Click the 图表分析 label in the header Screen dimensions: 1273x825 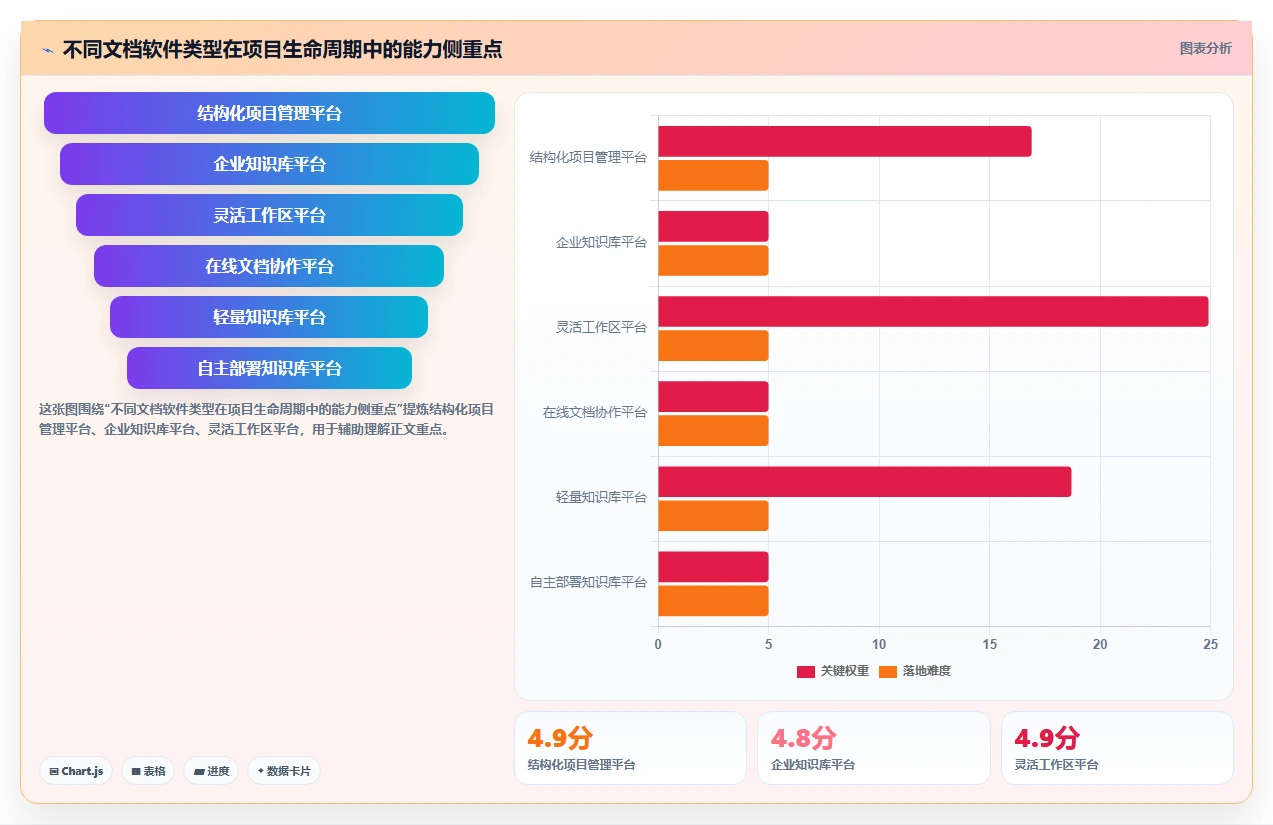1205,48
